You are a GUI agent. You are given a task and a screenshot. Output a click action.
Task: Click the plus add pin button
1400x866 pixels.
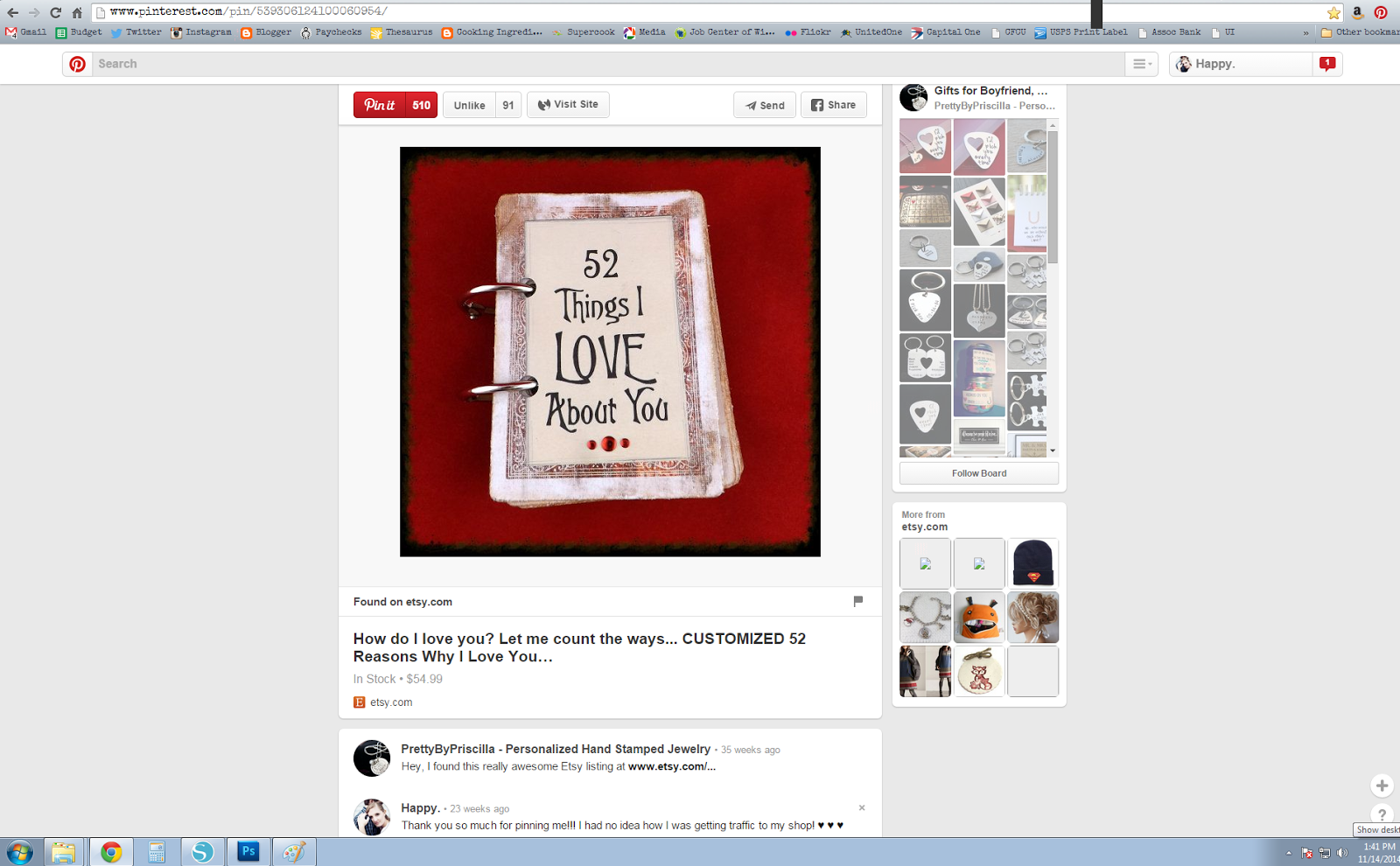coord(1382,786)
